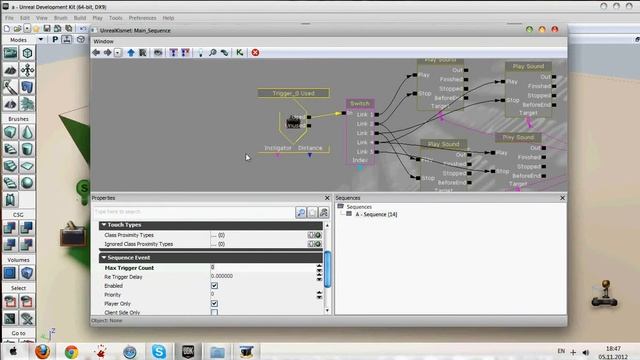The height and width of the screenshot is (360, 640).
Task: Click the search magnifier beside properties search field
Action: (301, 212)
